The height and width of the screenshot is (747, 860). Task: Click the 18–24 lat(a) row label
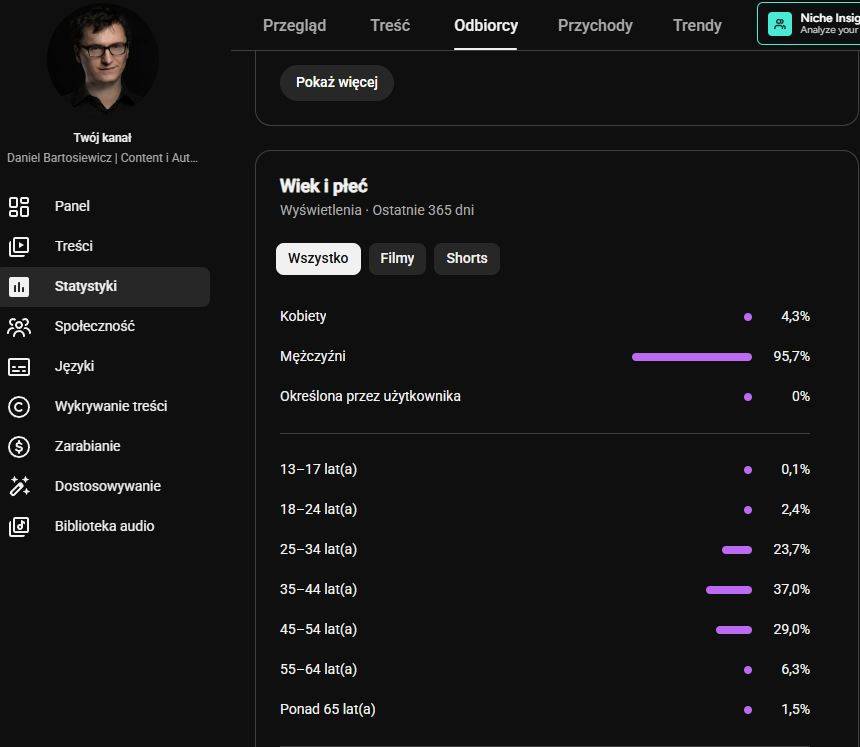(x=318, y=510)
